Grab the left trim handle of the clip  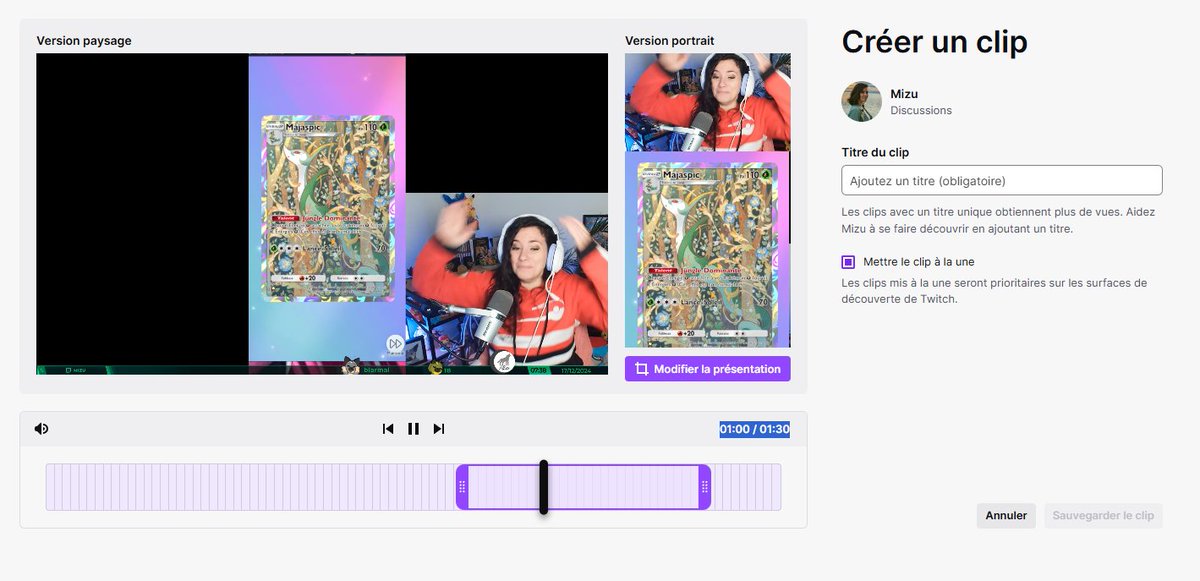[x=462, y=487]
